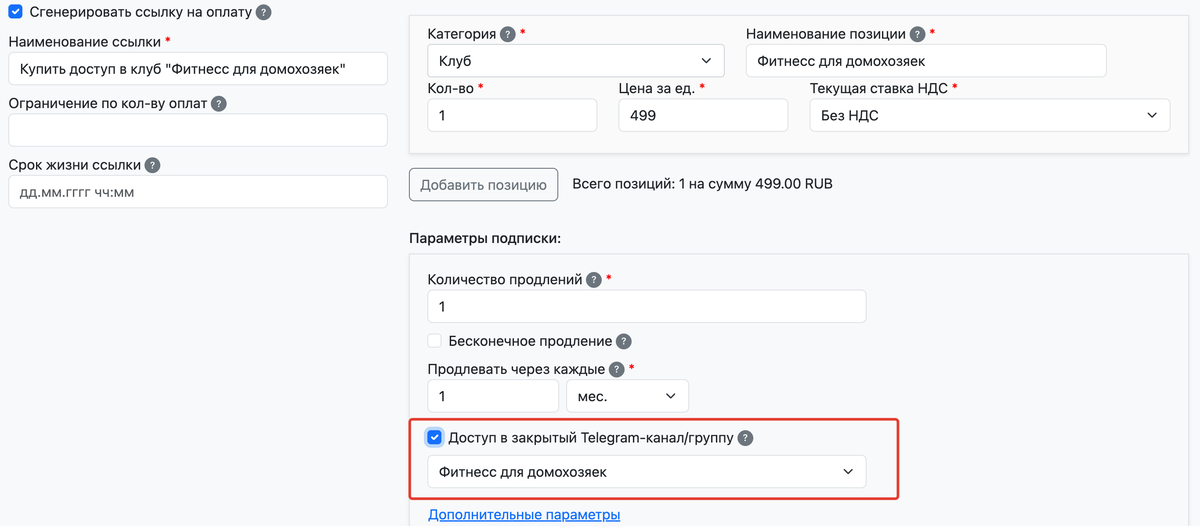Click the 'Срок жизни ссылки' date field
Screen dimensions: 1200x526
(x=197, y=192)
